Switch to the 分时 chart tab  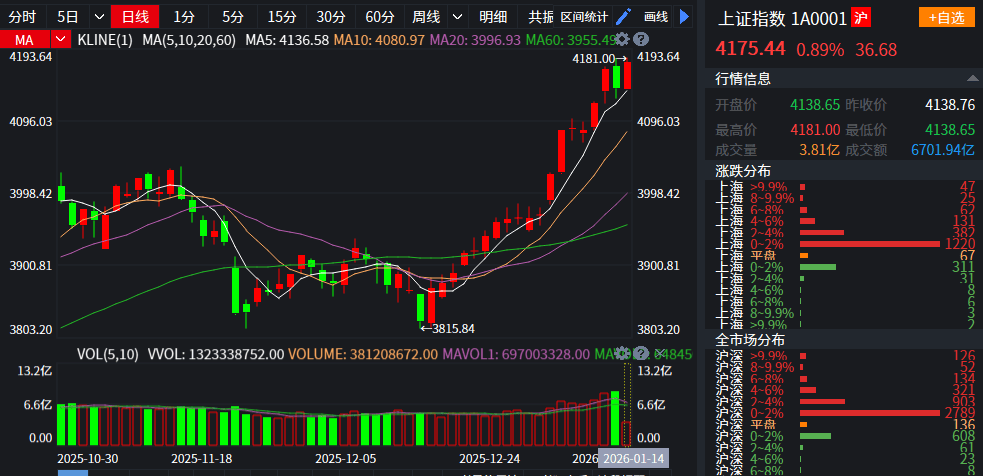click(x=22, y=17)
